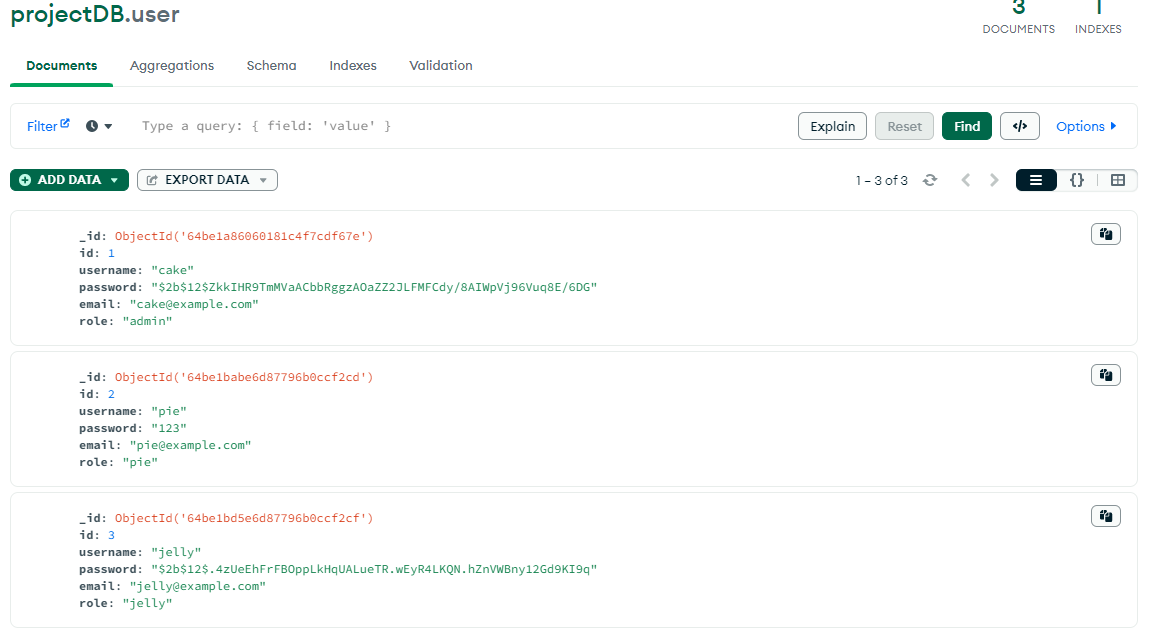Click username value "jelly"
The image size is (1150, 643).
(x=176, y=552)
